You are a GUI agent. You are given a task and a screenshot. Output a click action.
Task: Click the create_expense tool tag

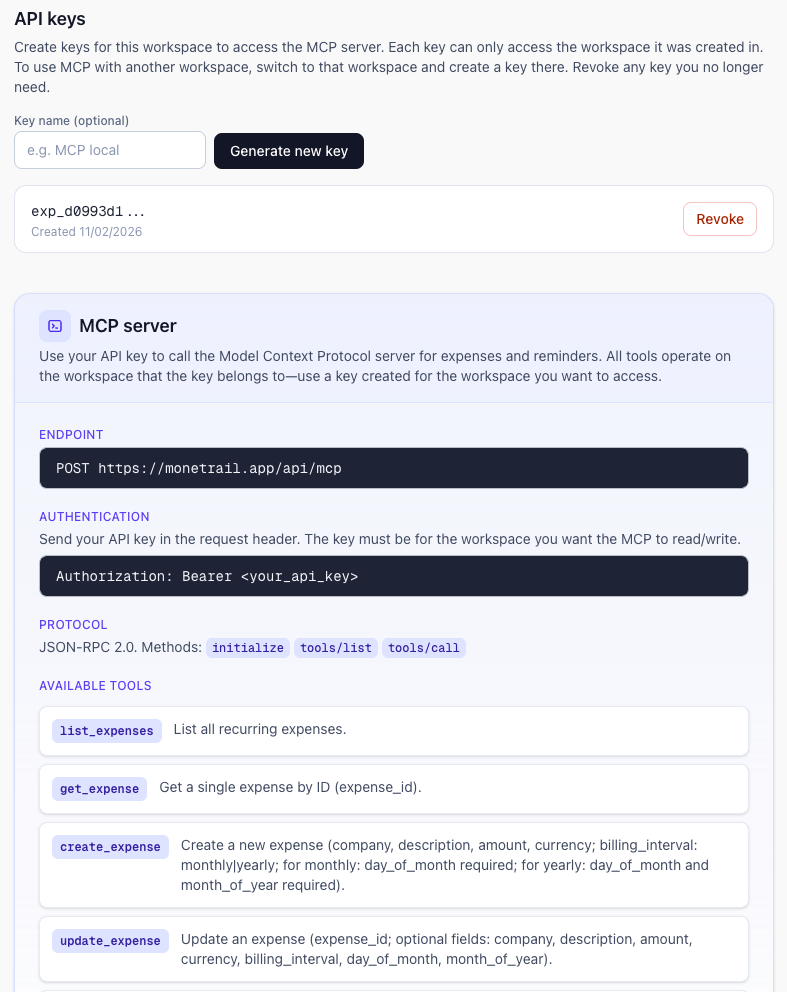click(x=110, y=847)
